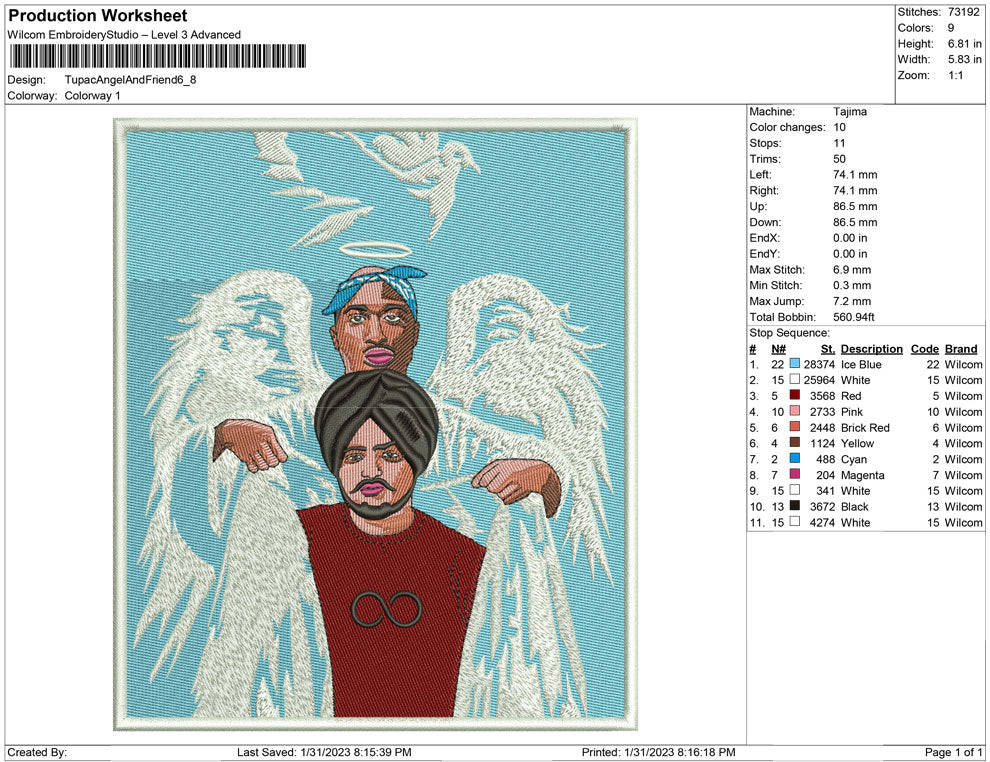Click the design name 'TupacAngelAndFriend6_8'
This screenshot has height=762, width=990.
coord(130,80)
